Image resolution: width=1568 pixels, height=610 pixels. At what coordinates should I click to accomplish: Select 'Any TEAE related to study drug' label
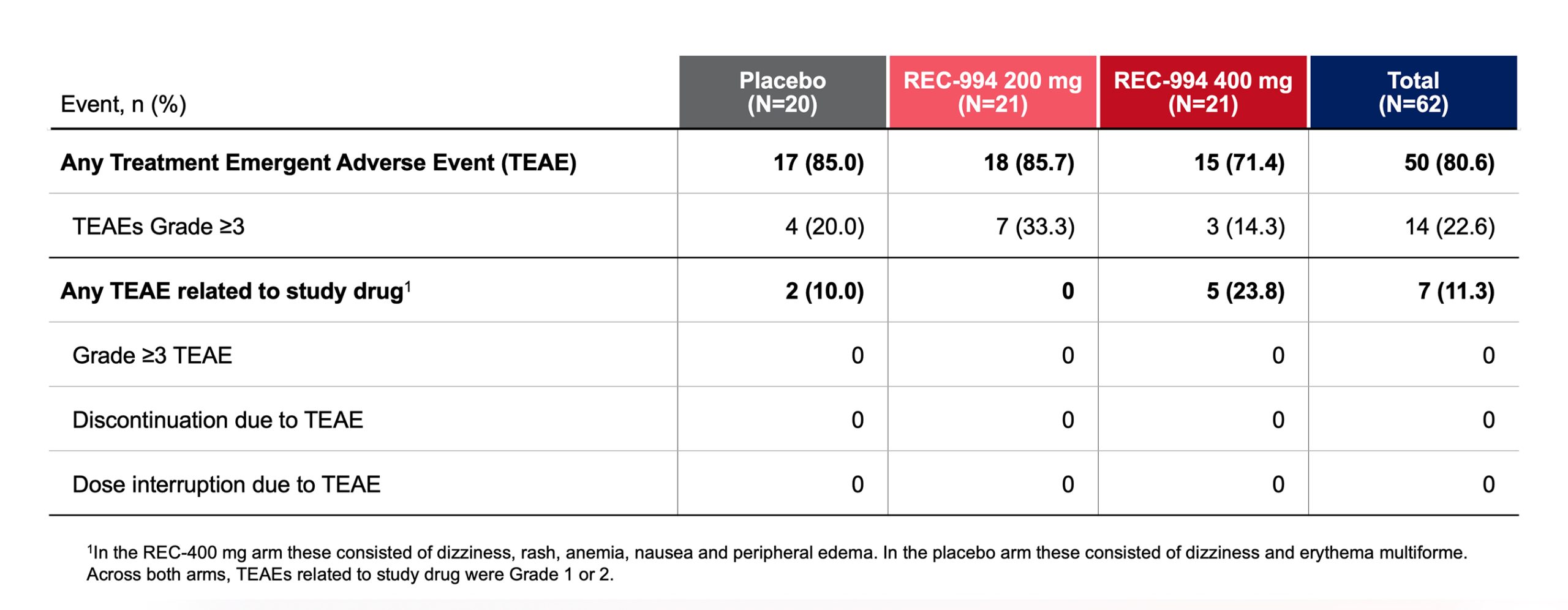(236, 291)
